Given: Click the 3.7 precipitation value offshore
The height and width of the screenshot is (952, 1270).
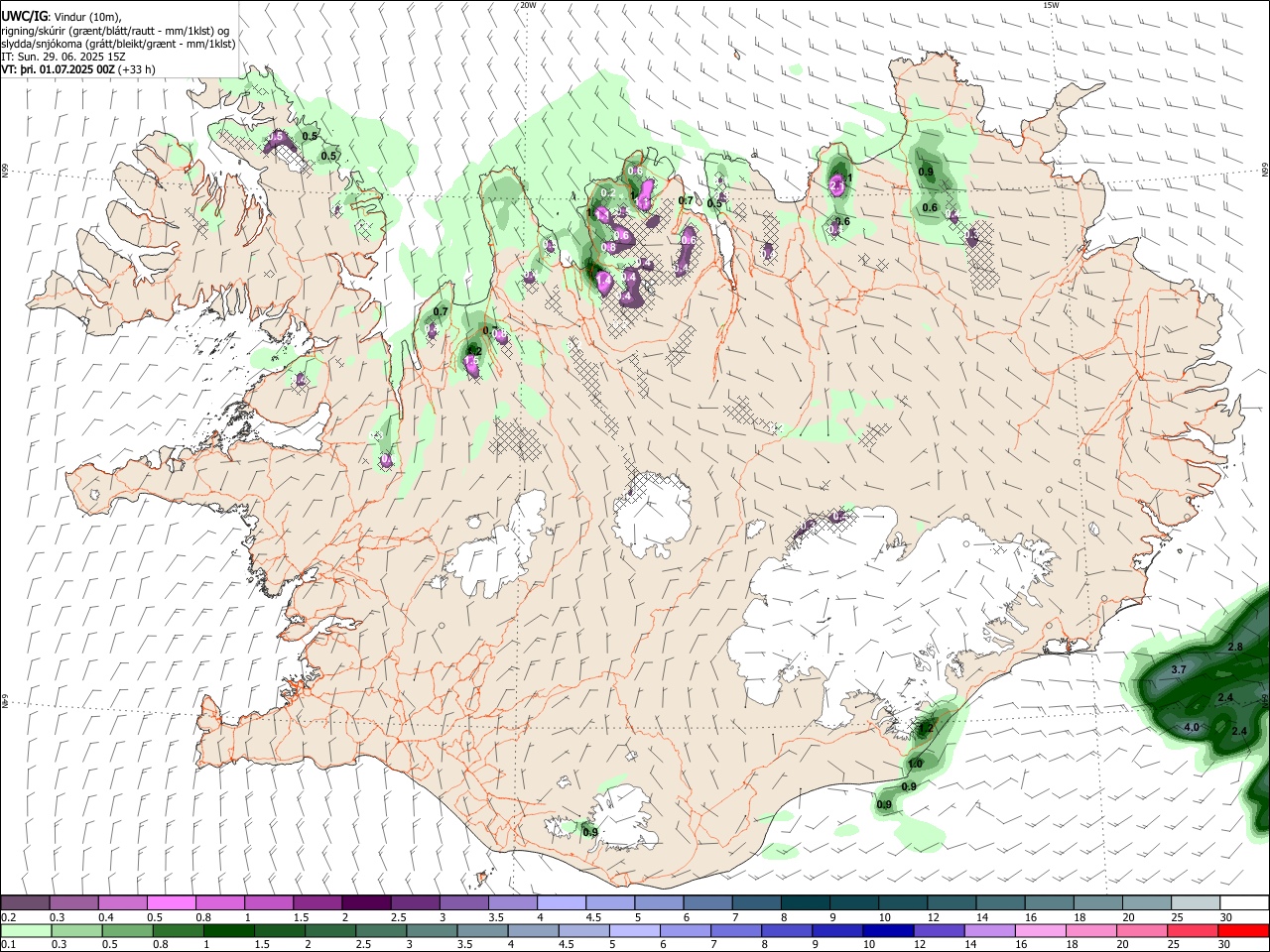Looking at the screenshot, I should 1179,670.
